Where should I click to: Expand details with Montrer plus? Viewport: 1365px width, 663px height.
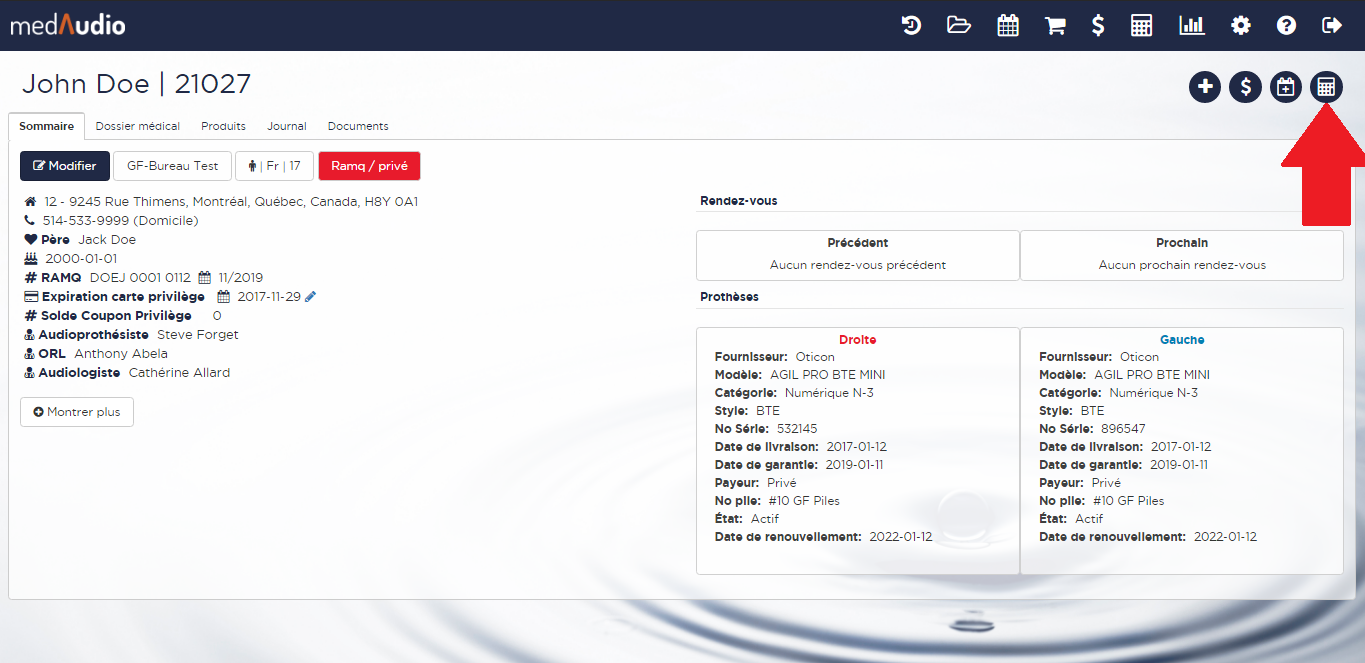click(77, 412)
